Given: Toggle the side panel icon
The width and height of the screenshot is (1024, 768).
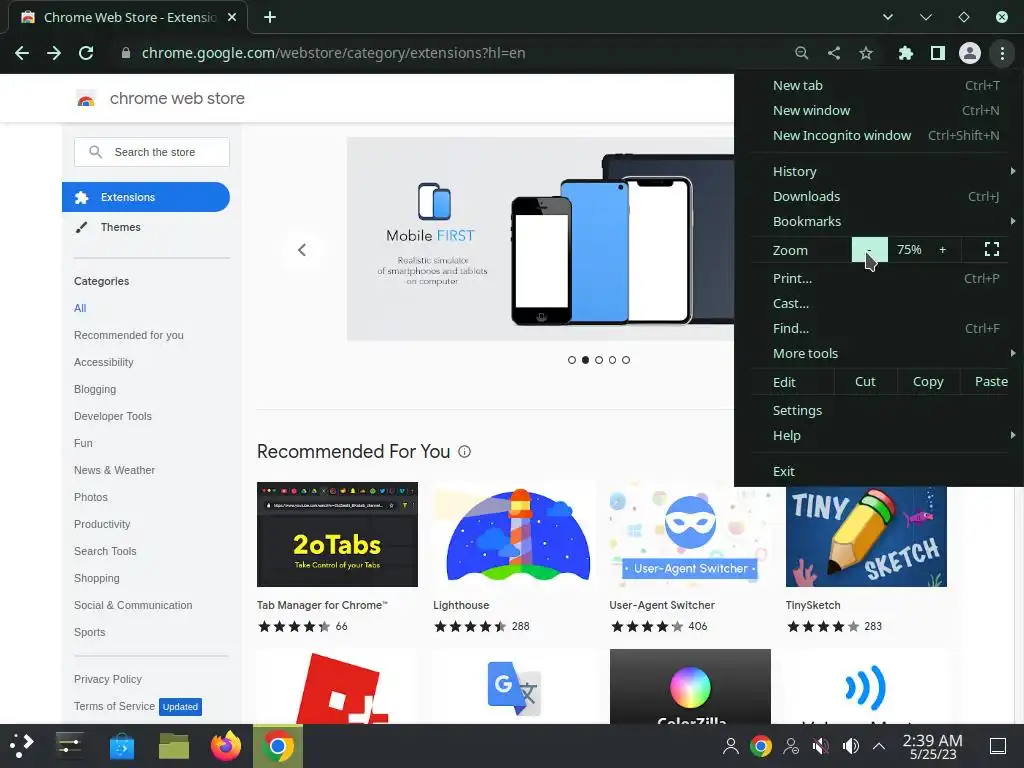Looking at the screenshot, I should pyautogui.click(x=938, y=53).
